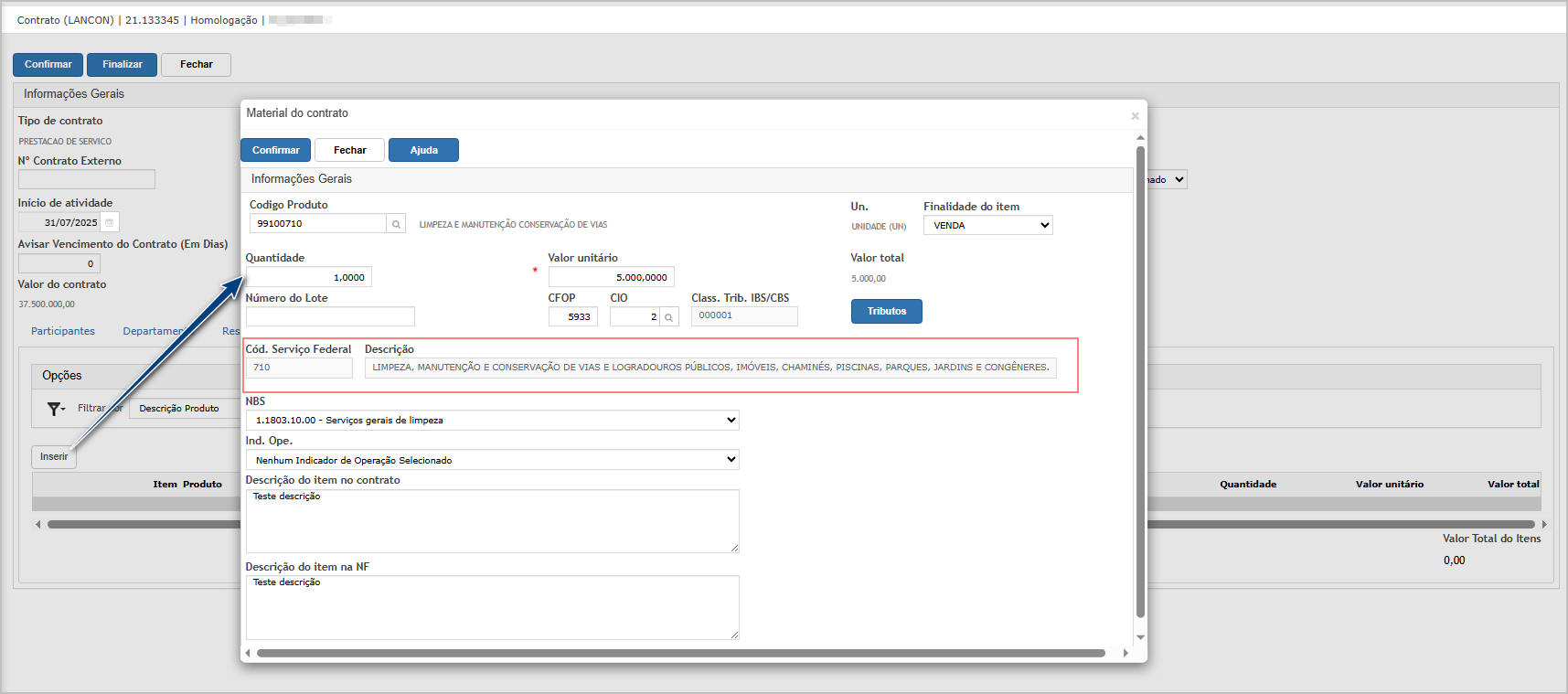Click the dialog horizontal scroll left arrow
1568x694 pixels.
[248, 653]
